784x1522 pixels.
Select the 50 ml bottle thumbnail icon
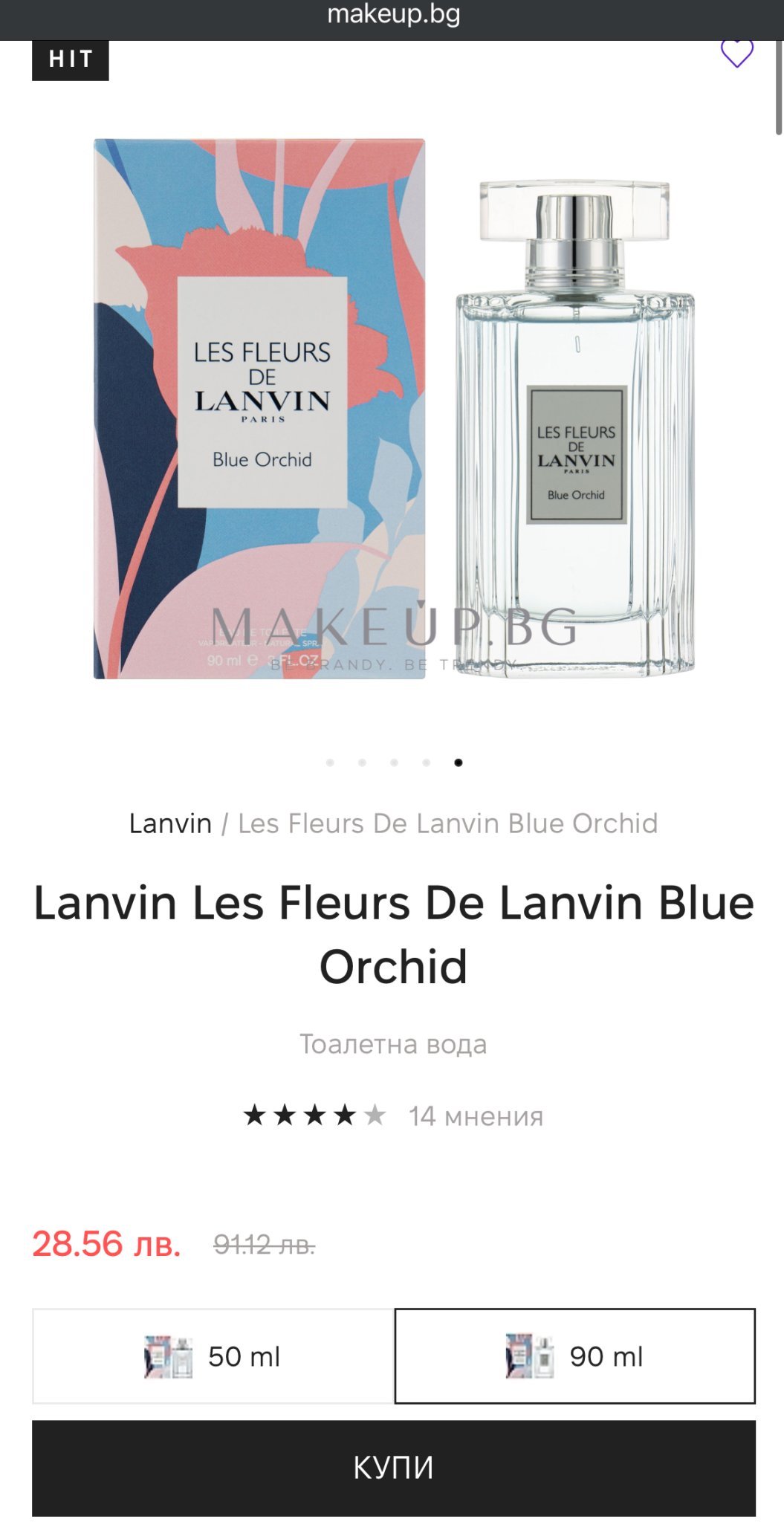tap(168, 1356)
